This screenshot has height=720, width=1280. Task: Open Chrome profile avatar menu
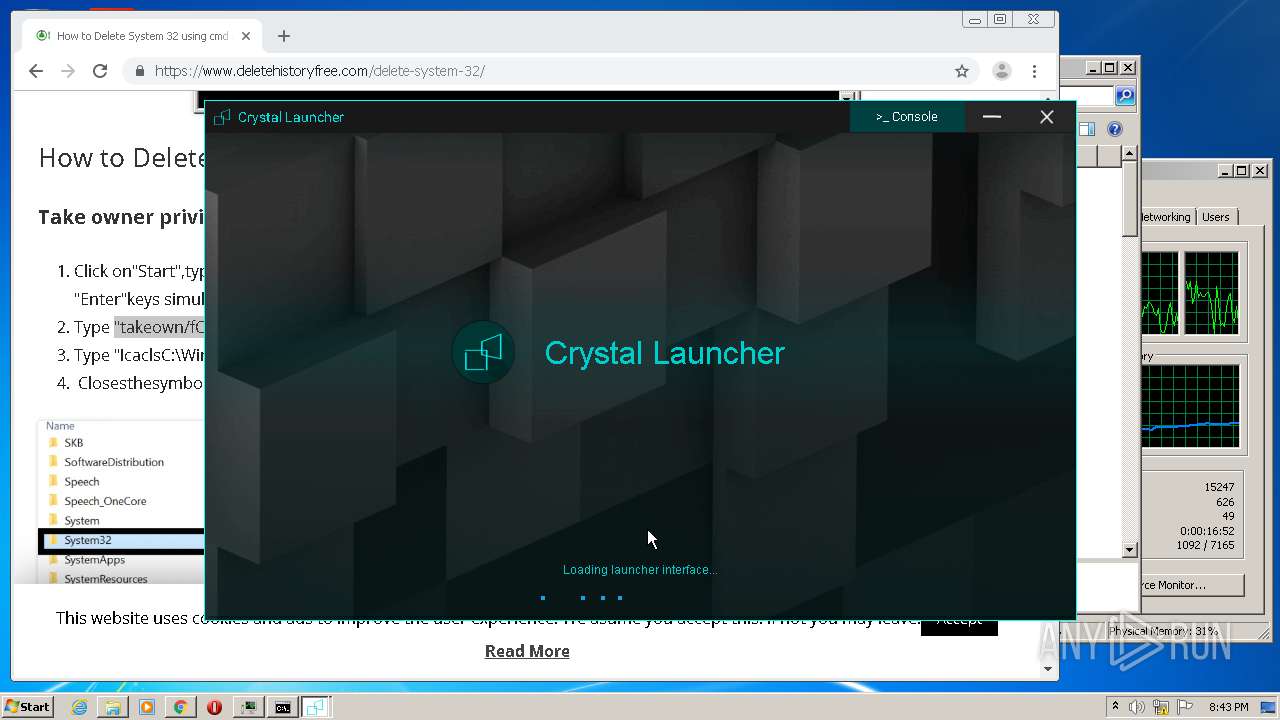coord(1001,71)
